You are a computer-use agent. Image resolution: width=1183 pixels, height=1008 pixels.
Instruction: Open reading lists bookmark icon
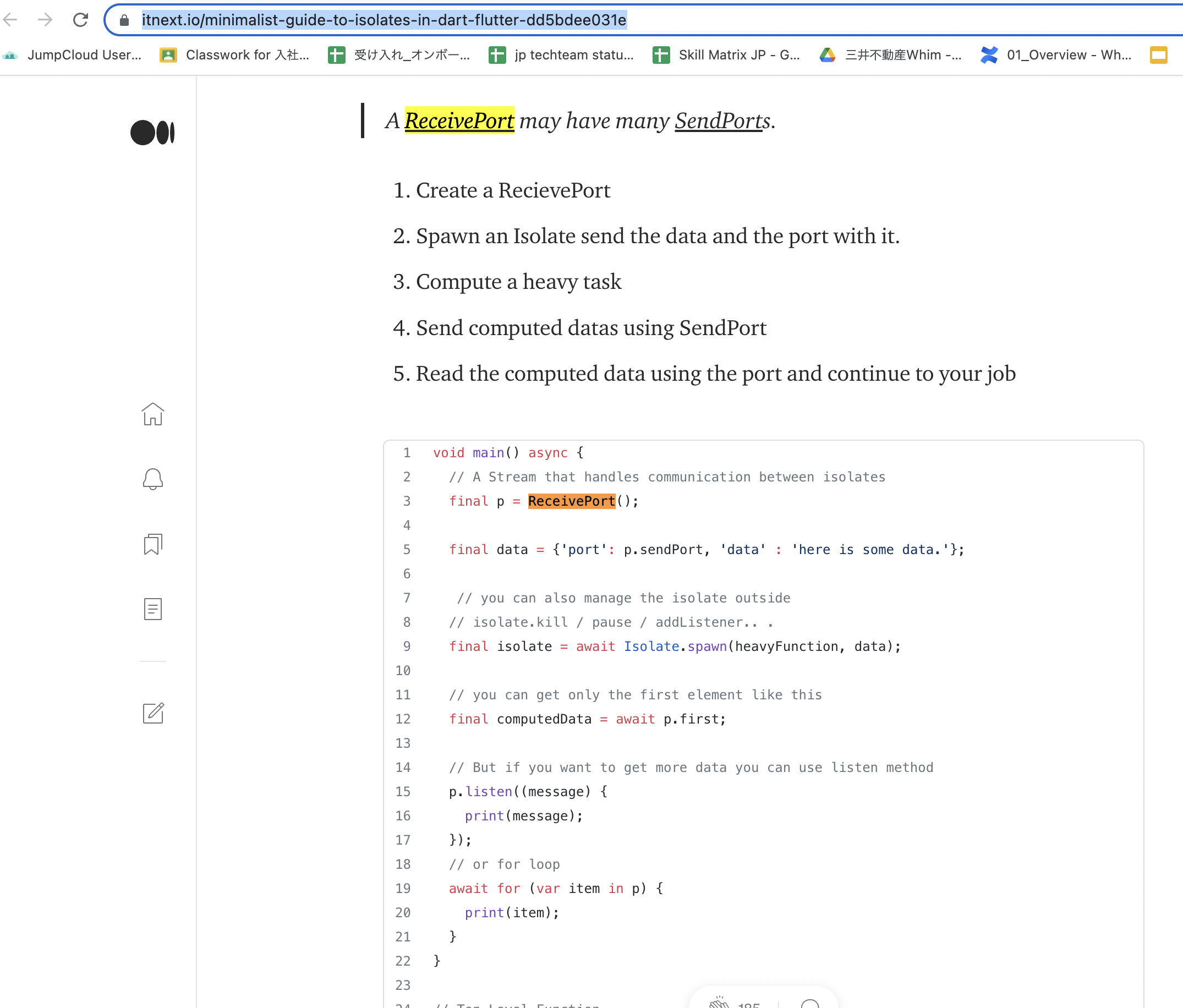point(152,544)
